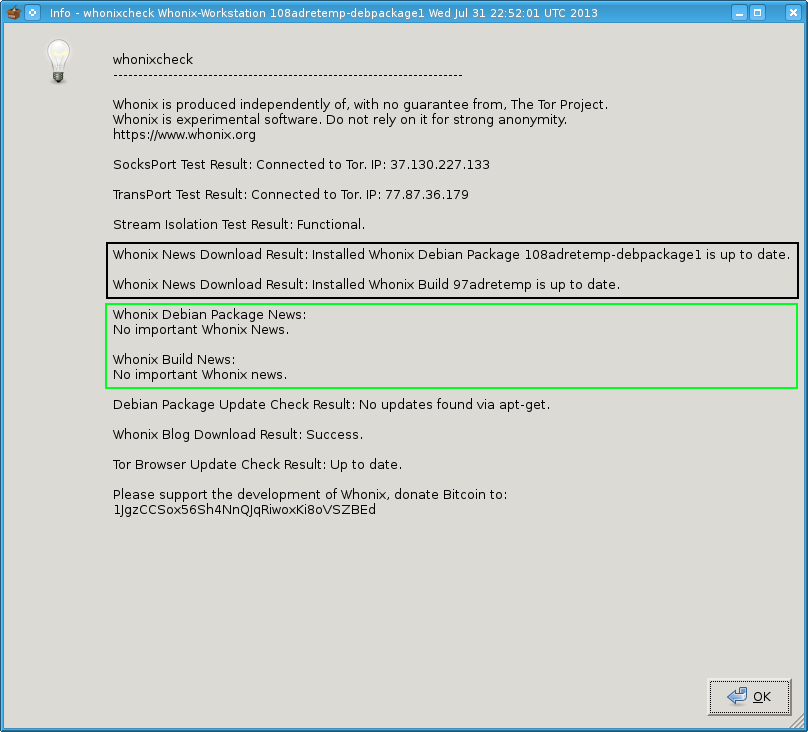Click the https://www.whonix.org URL
The image size is (808, 732).
[184, 134]
